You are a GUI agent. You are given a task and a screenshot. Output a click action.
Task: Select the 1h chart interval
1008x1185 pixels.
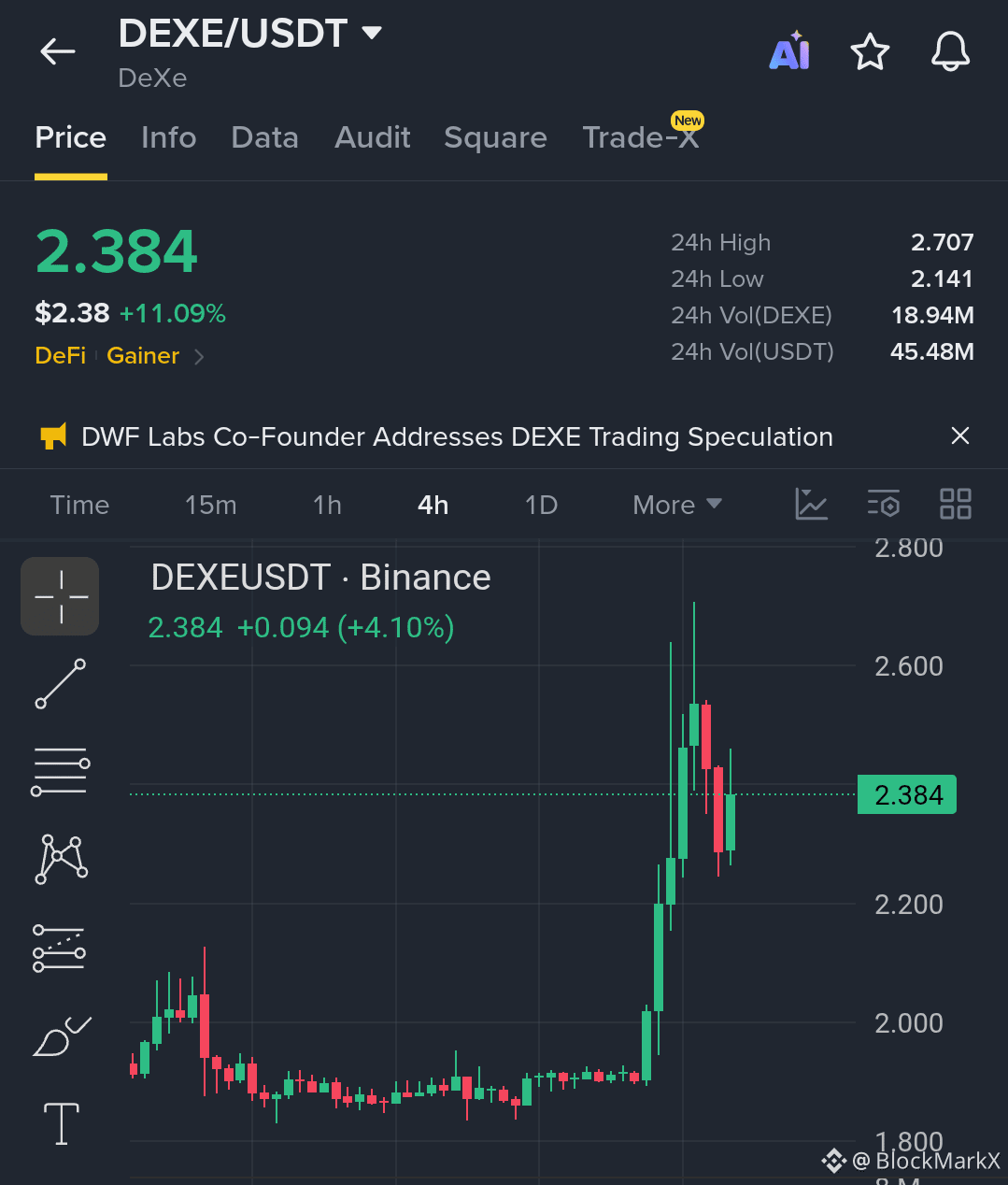327,506
